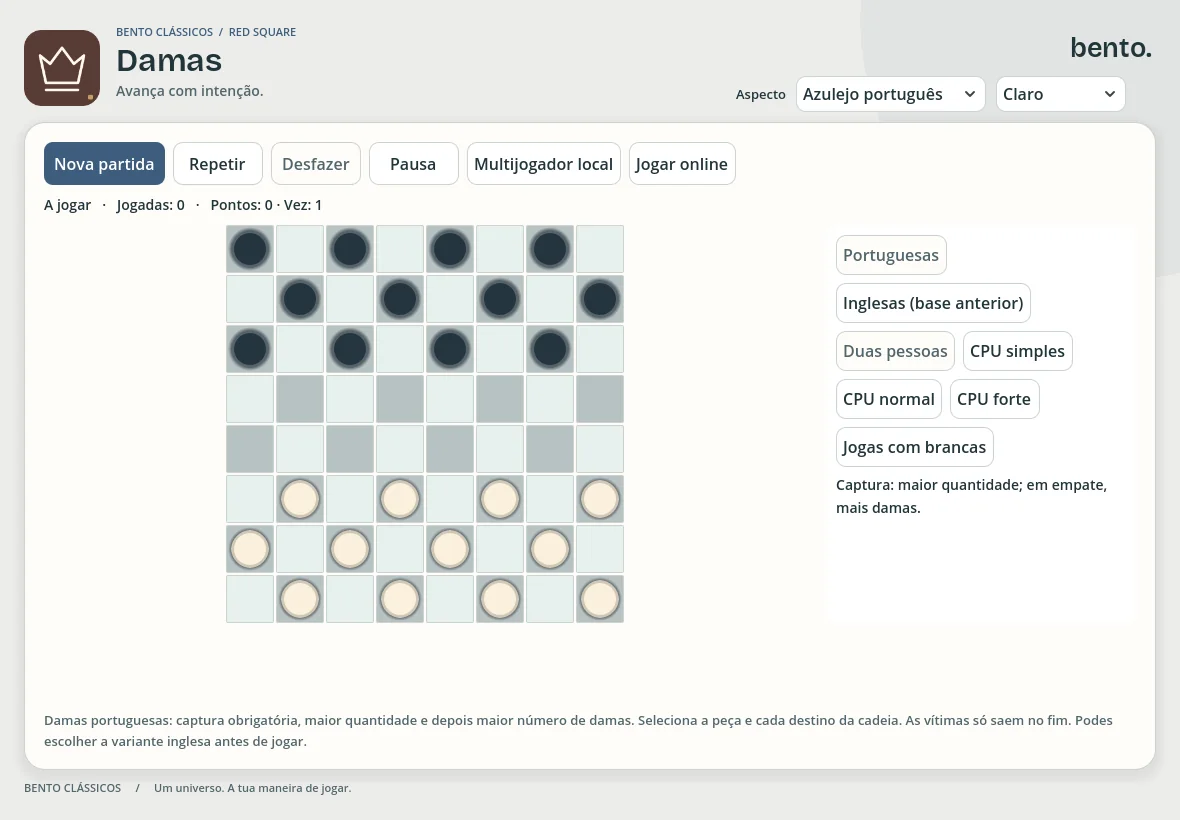Click black piece in second row, sixth column
This screenshot has height=820, width=1180.
500,299
